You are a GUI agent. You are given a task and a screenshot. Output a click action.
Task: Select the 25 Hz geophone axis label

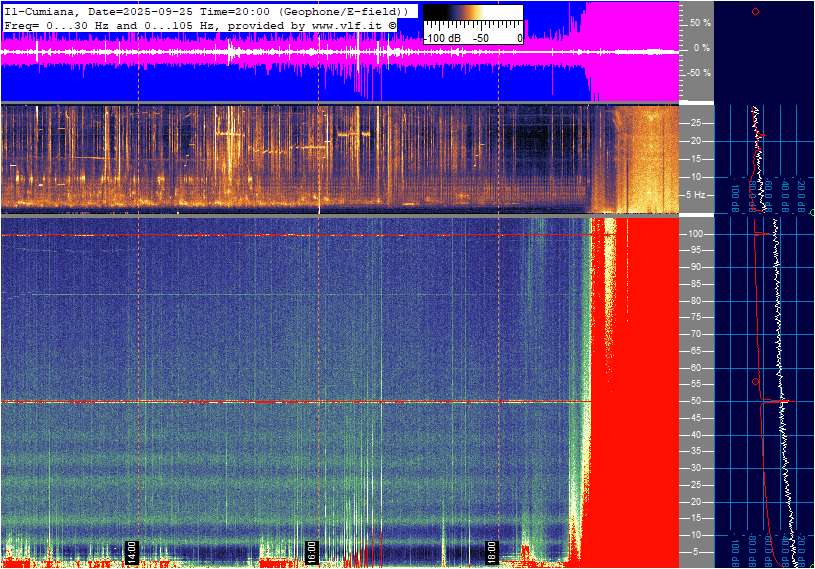pos(695,123)
